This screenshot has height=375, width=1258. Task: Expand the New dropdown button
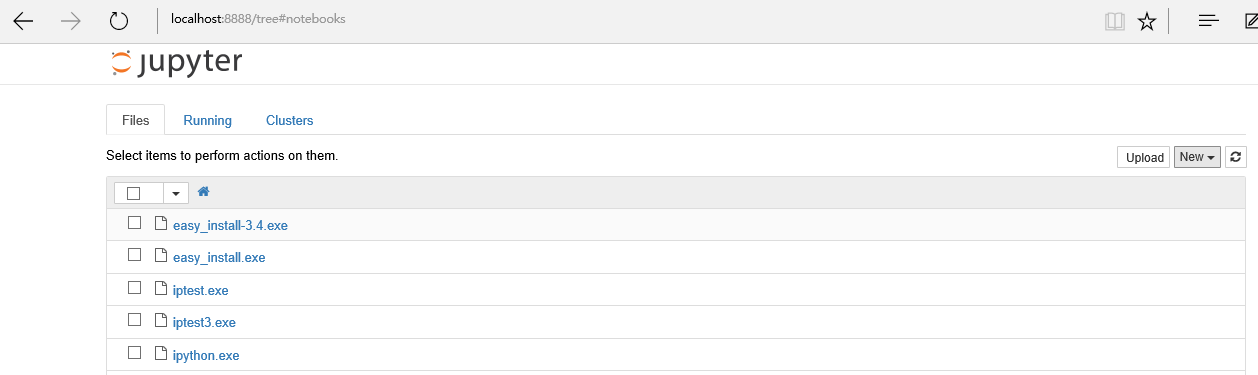(x=1197, y=157)
